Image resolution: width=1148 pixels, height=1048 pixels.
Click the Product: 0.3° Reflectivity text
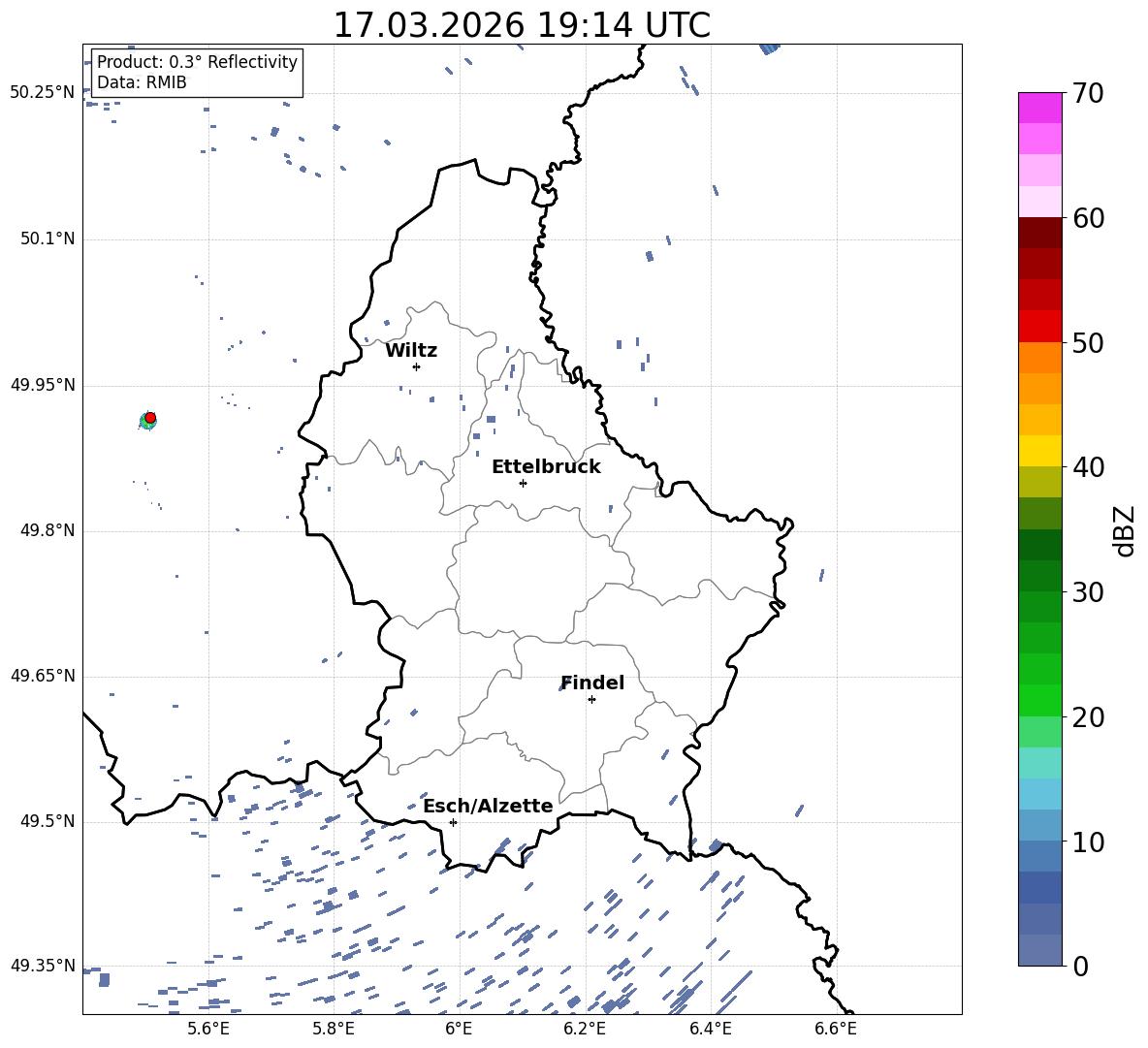(197, 61)
